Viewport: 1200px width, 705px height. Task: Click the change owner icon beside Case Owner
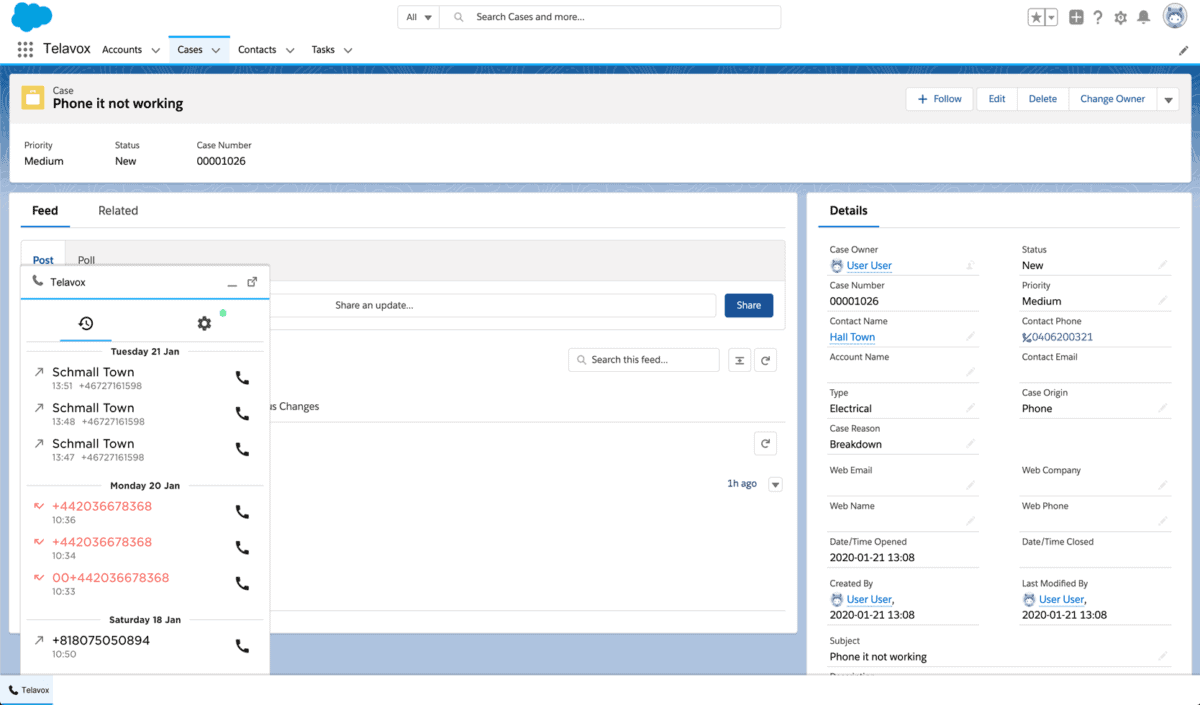(x=970, y=265)
